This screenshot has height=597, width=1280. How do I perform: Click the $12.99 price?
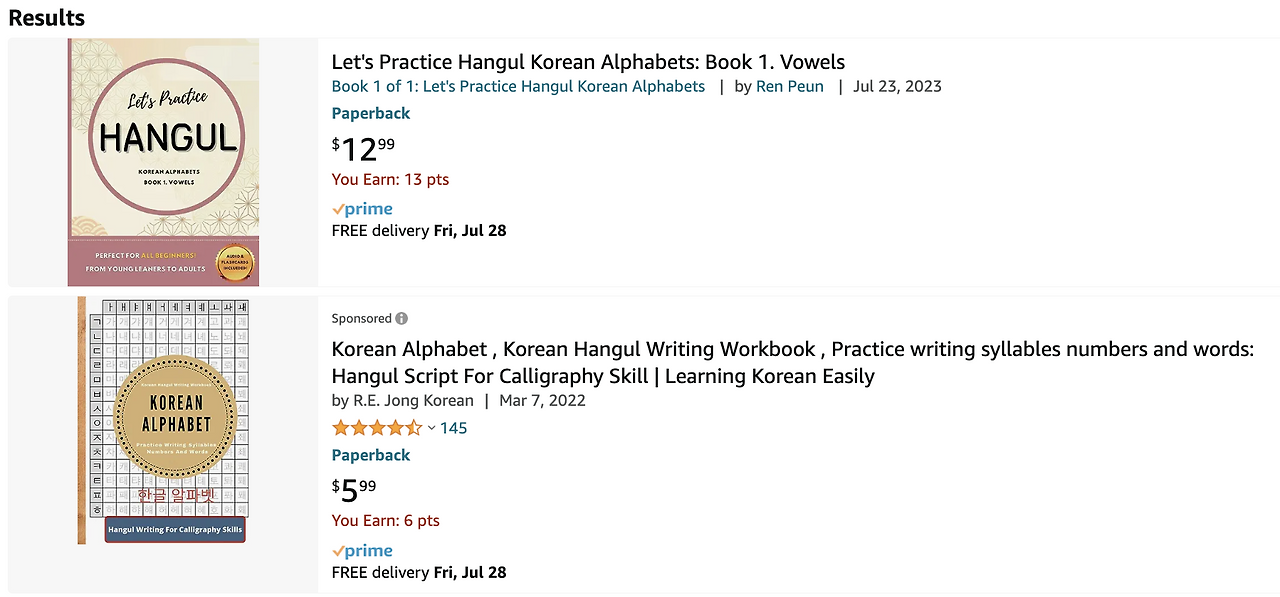tap(363, 149)
